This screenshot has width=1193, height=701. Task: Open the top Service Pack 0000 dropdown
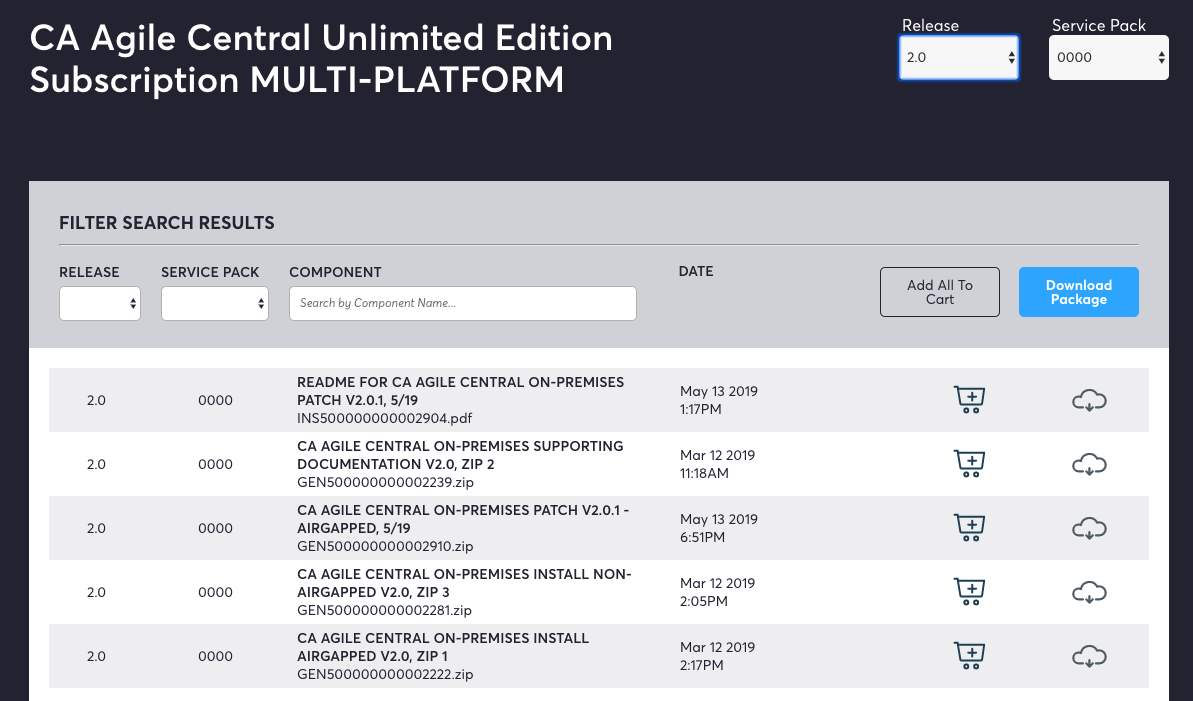(x=1109, y=57)
